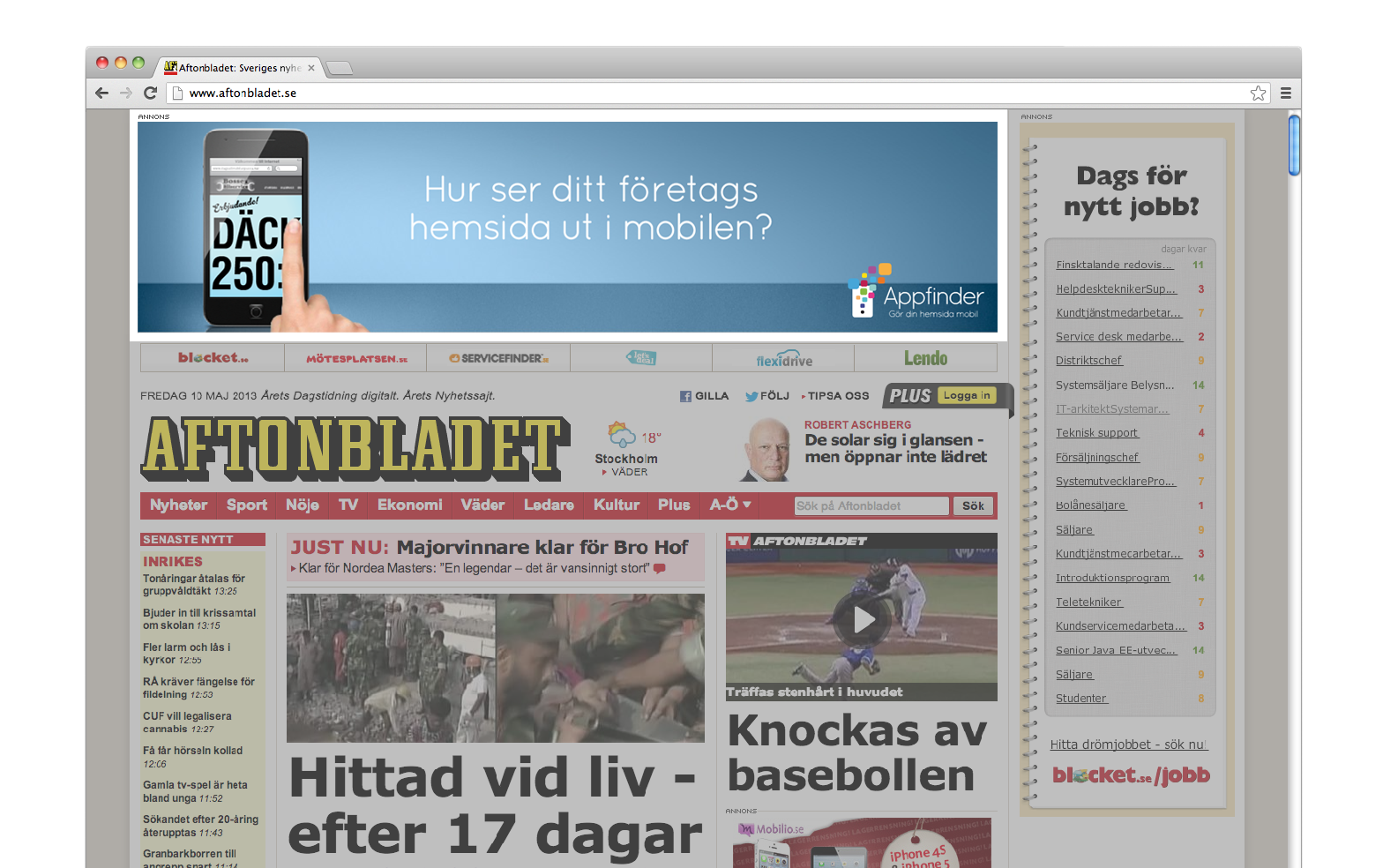Click the Facebook GILLA icon
The image size is (1398, 868).
pos(685,396)
